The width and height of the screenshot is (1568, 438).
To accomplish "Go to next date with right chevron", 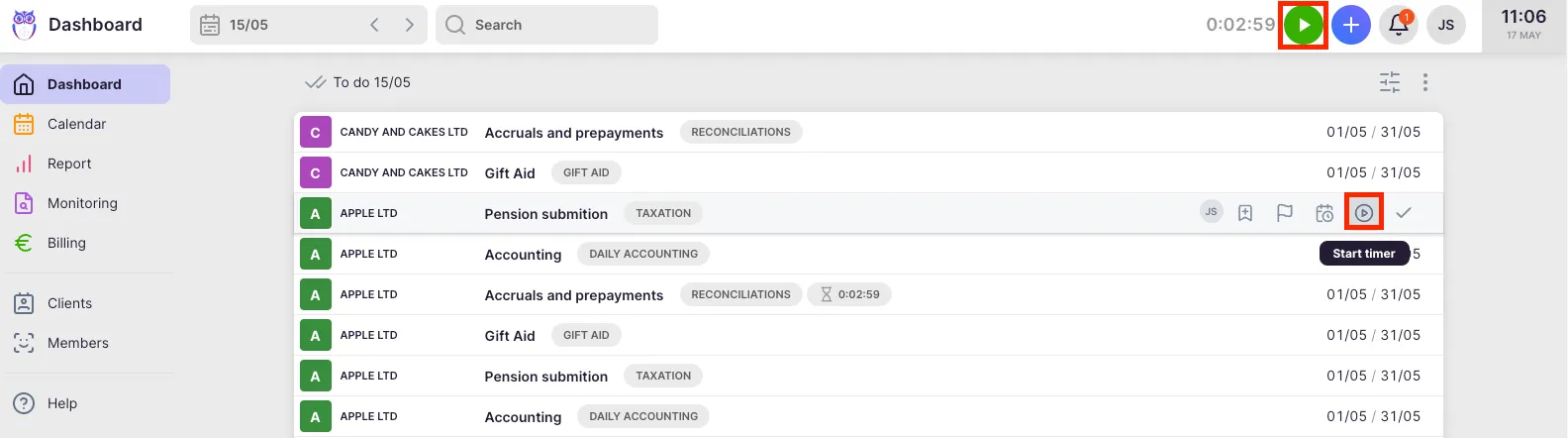I will coord(409,25).
